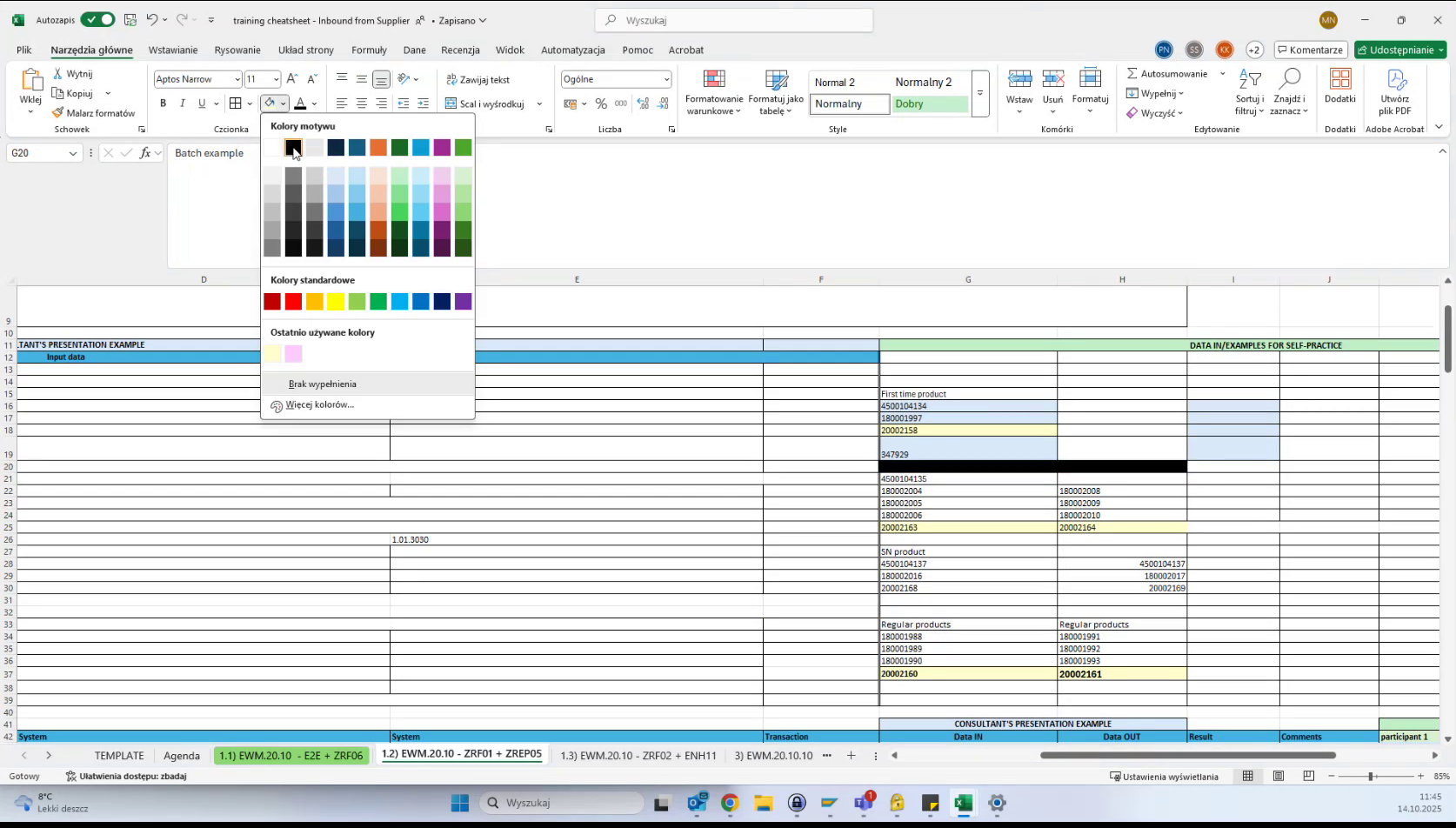1456x828 pixels.
Task: Click Więcej kolorów in the color picker
Action: (321, 404)
